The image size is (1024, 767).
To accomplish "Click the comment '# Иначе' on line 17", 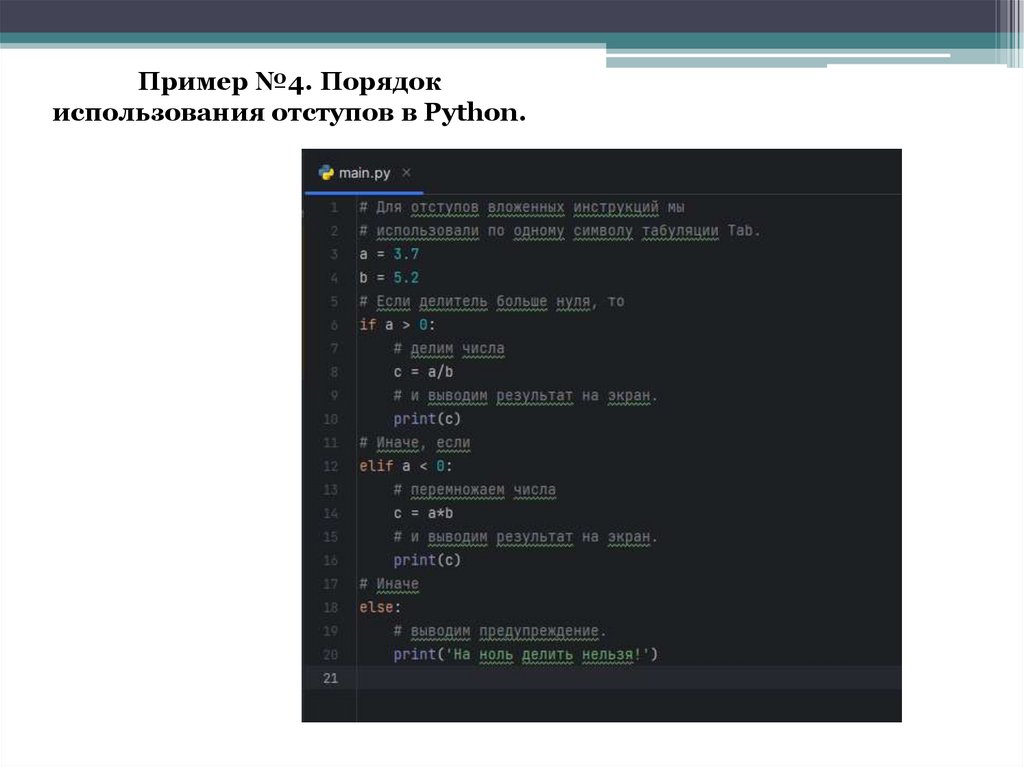I will point(389,584).
